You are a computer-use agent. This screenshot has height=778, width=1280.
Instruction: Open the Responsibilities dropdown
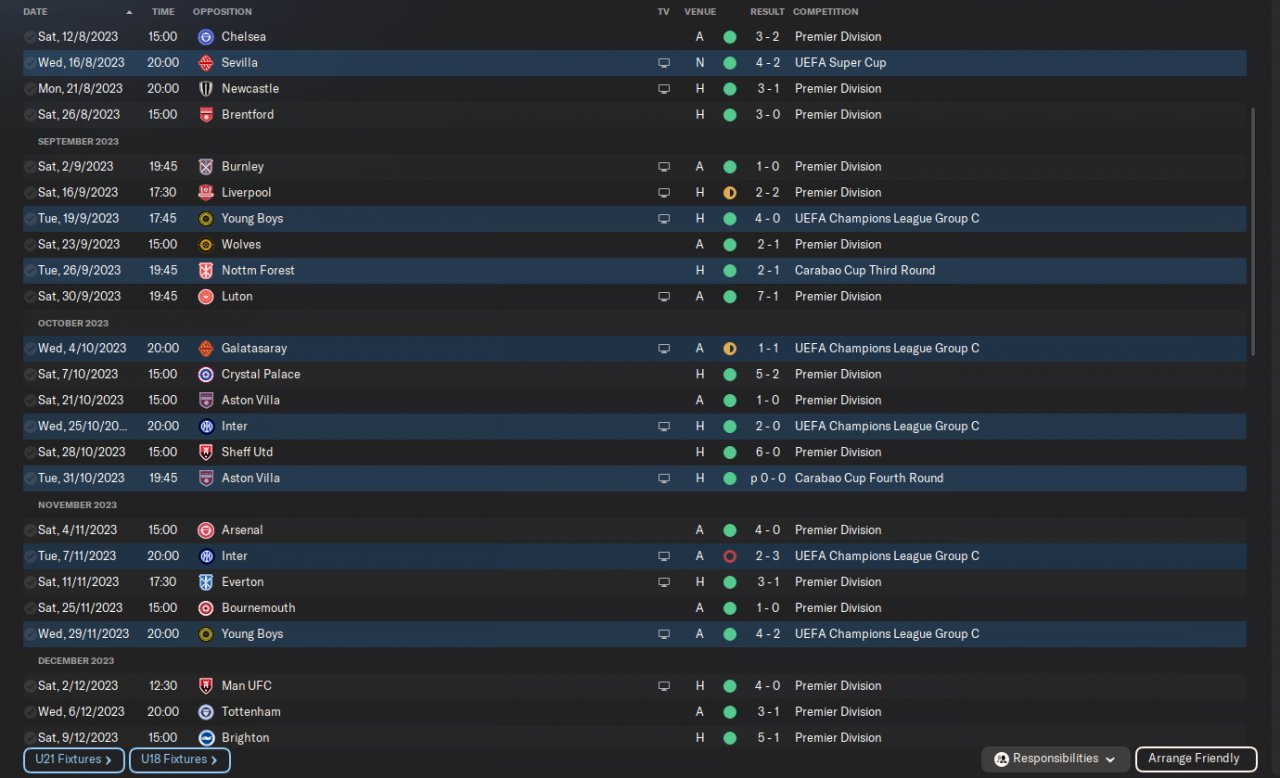pos(1056,759)
